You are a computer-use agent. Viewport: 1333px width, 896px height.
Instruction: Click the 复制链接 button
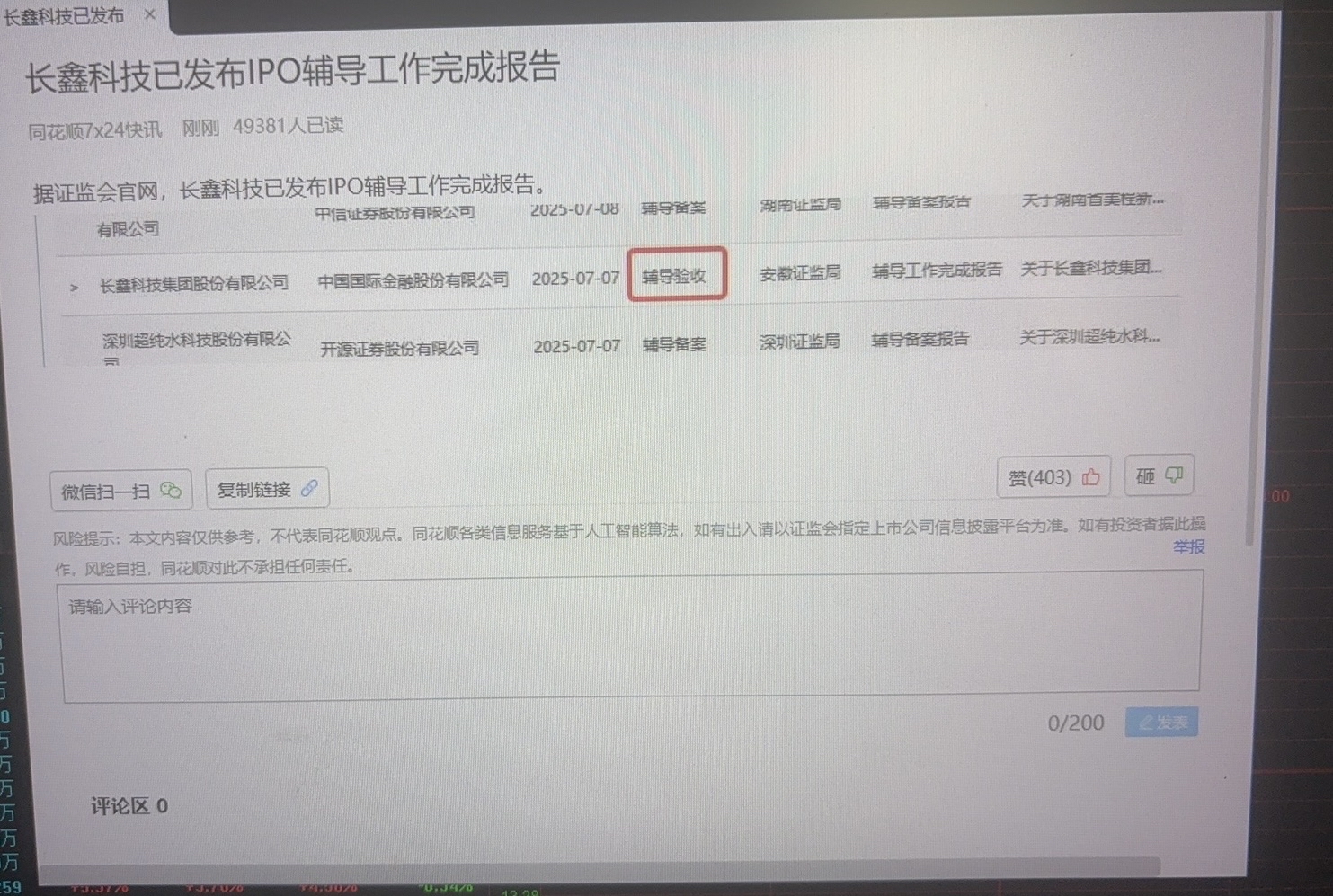tap(267, 489)
